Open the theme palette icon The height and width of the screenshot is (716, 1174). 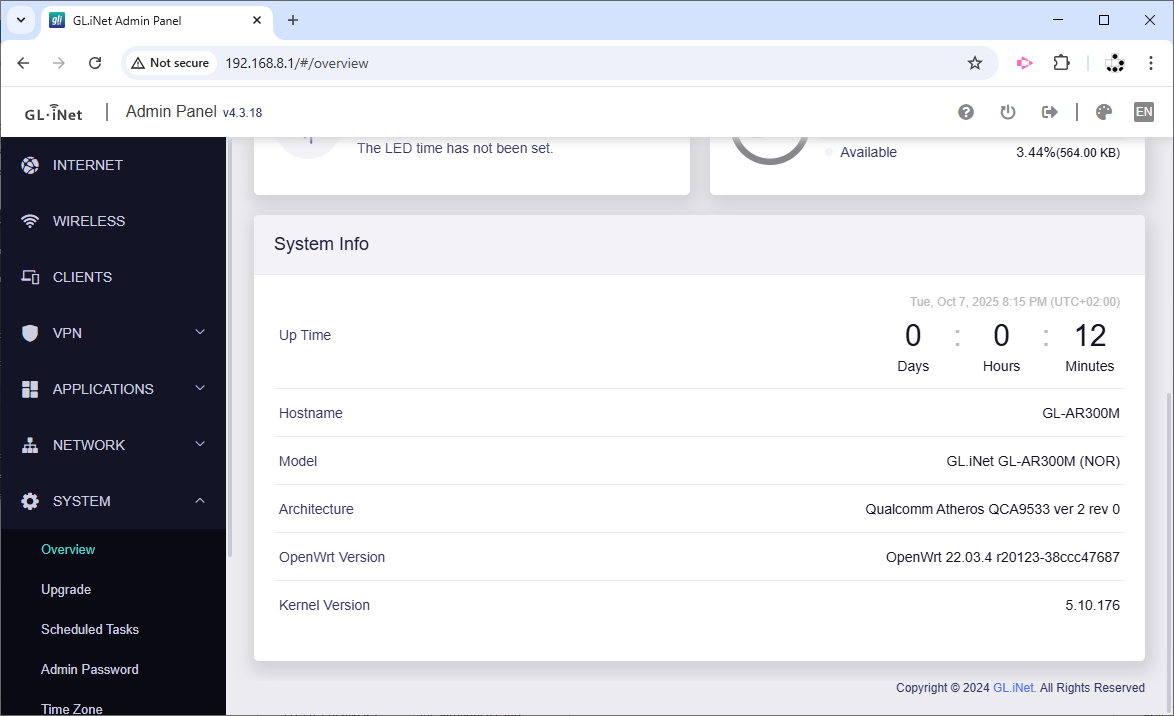click(x=1104, y=112)
